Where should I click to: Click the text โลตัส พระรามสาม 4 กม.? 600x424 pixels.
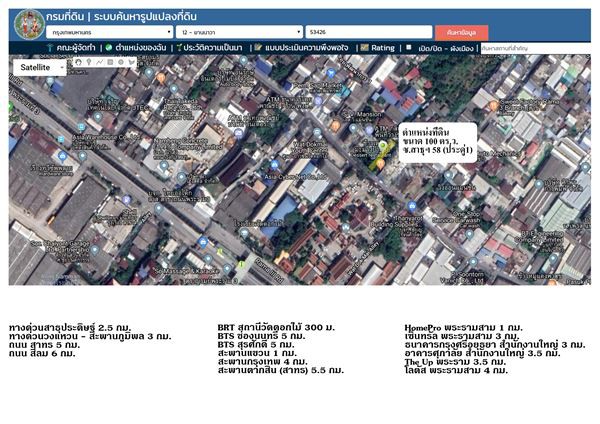pyautogui.click(x=456, y=370)
